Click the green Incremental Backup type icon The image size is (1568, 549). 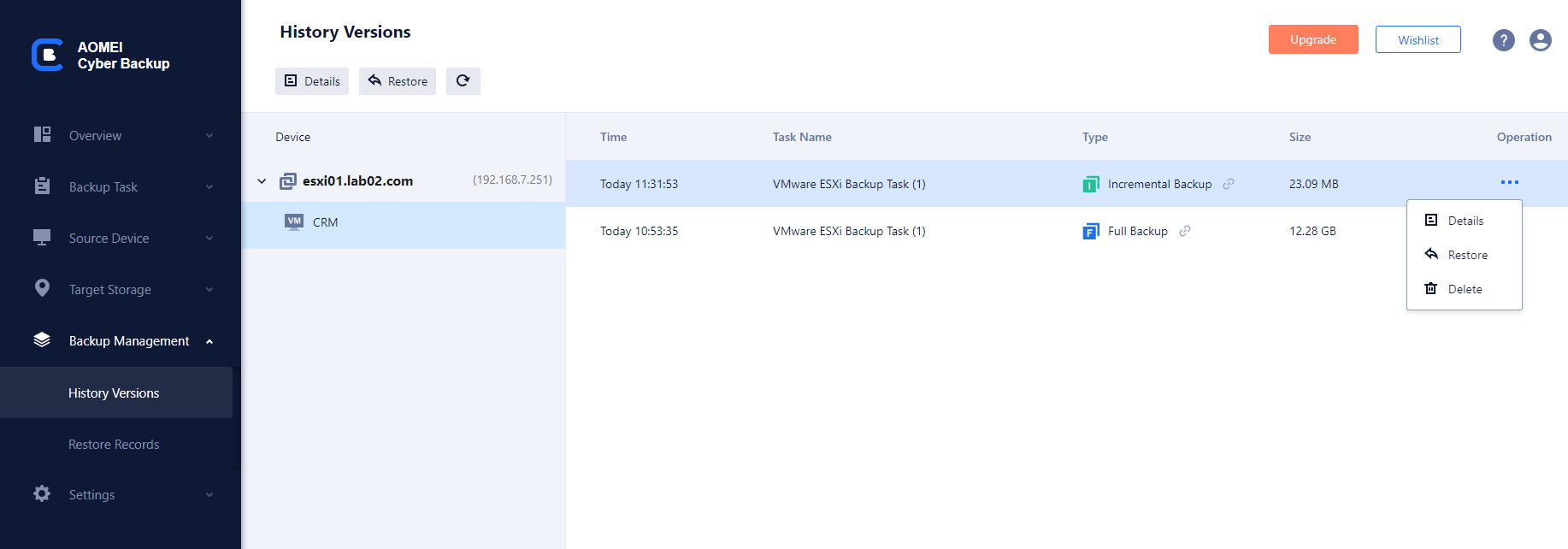[x=1091, y=184]
